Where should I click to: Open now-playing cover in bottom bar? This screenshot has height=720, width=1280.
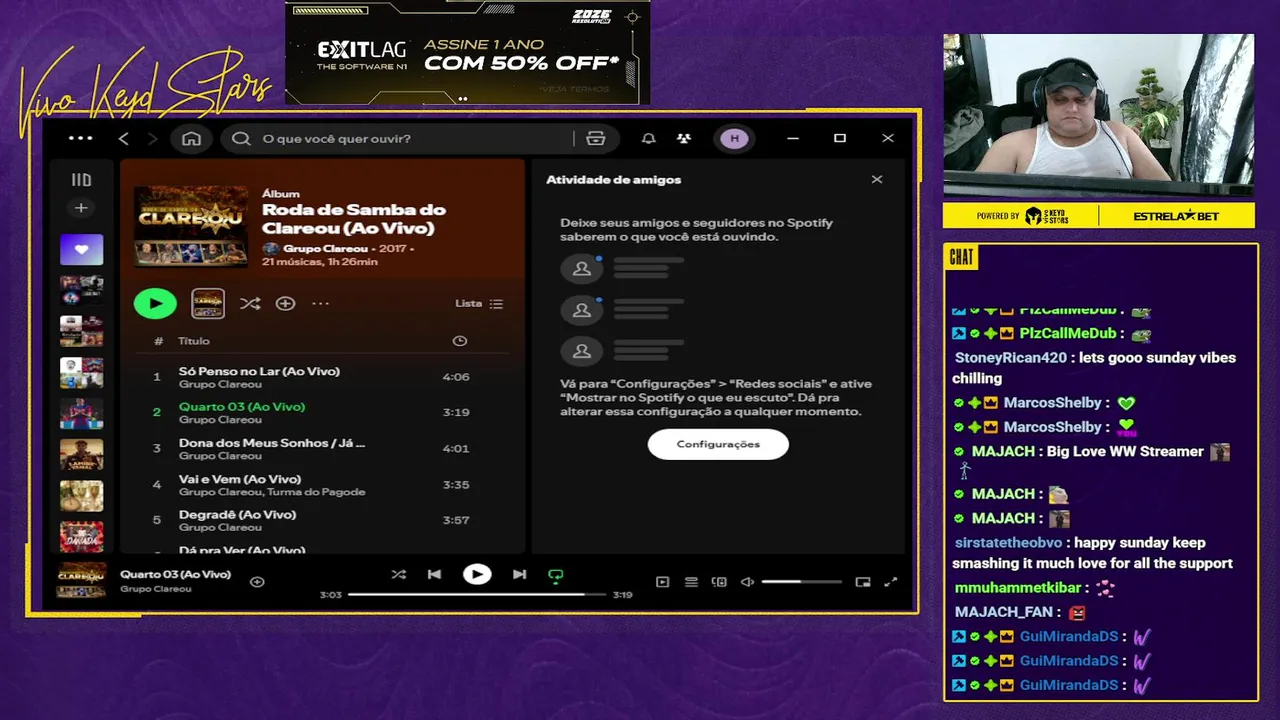[x=82, y=581]
